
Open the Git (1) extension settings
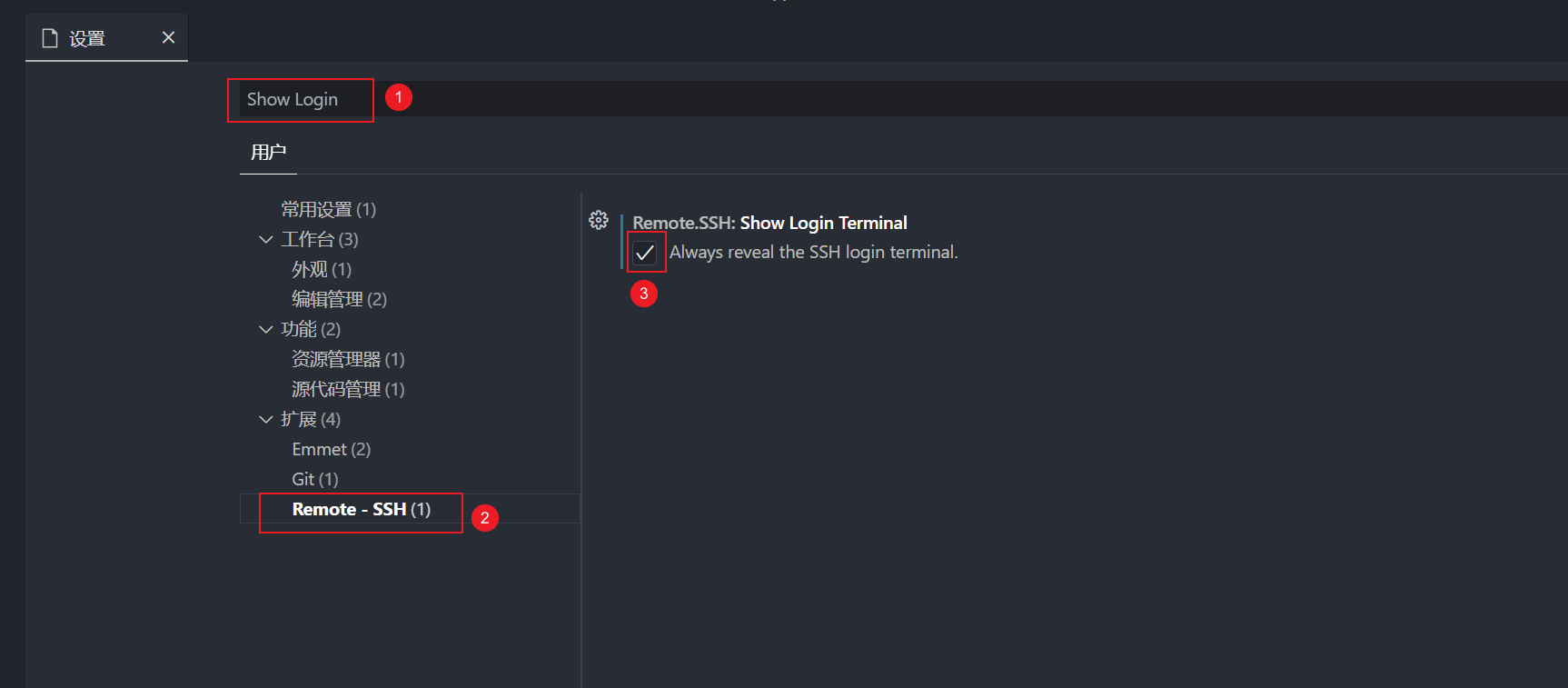[314, 480]
